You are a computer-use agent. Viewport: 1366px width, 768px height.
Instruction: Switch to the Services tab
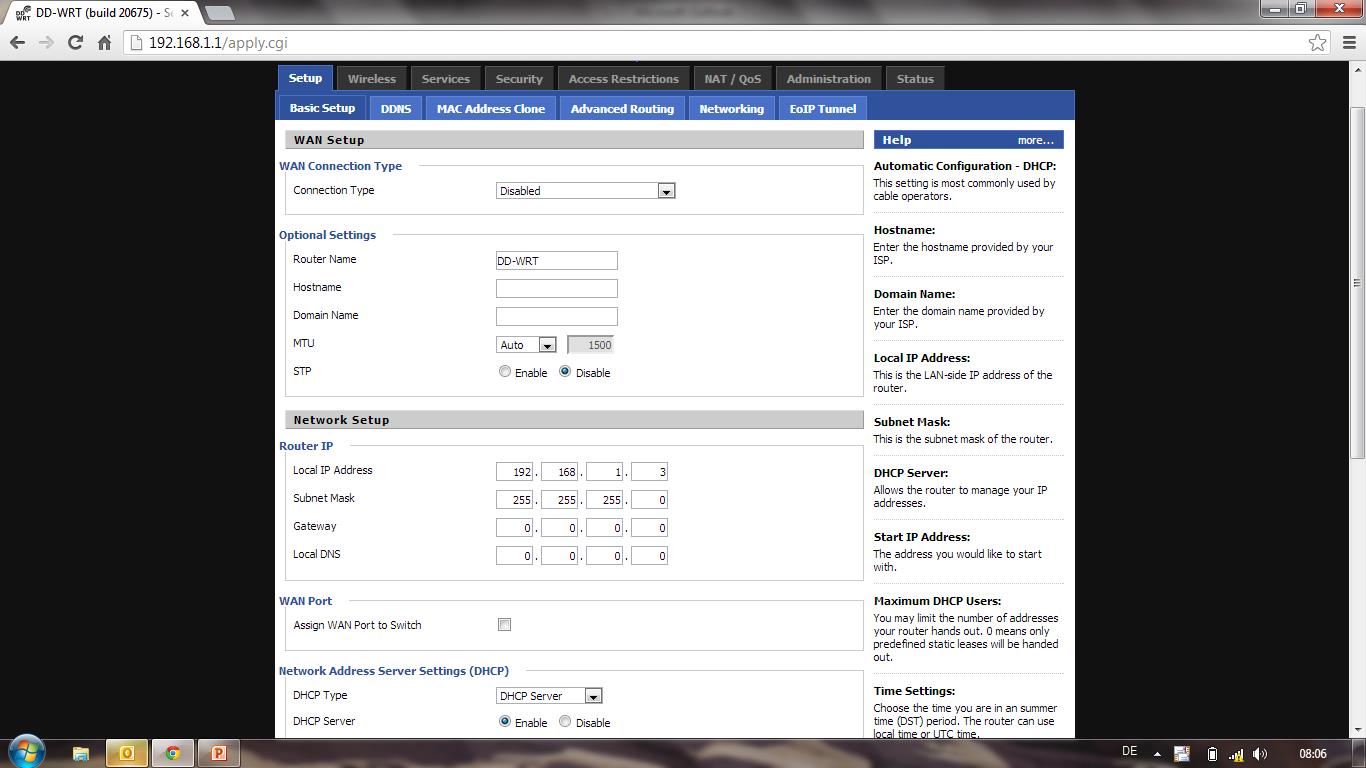pyautogui.click(x=446, y=79)
